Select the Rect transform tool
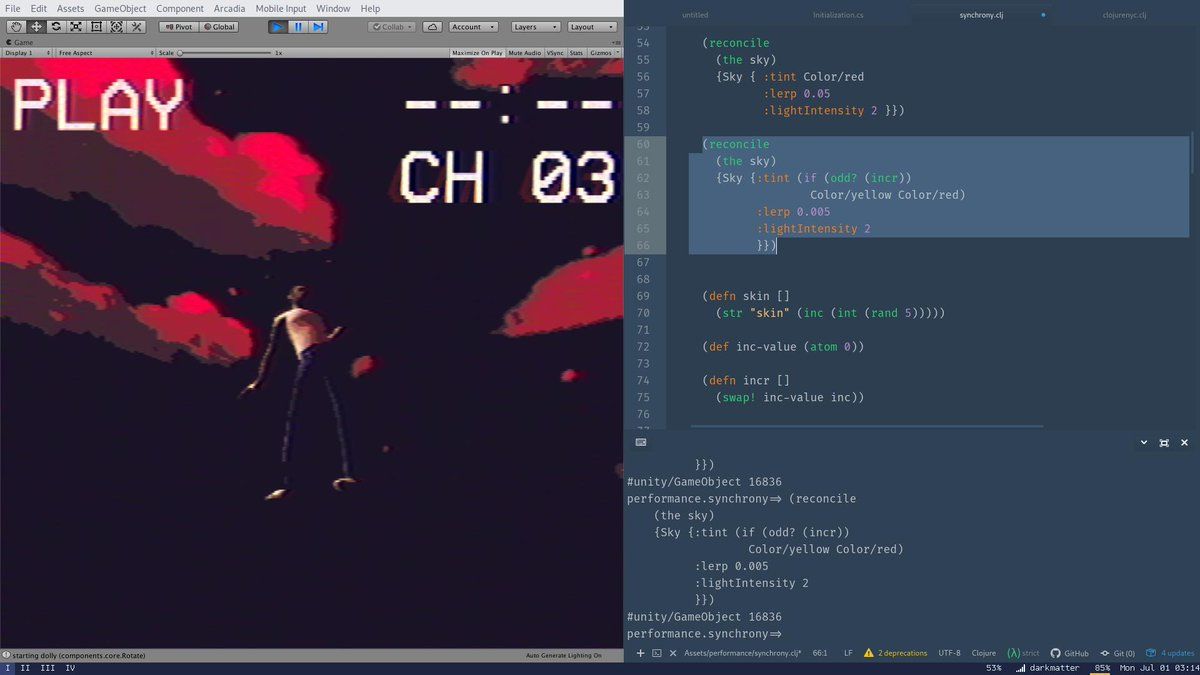 (x=96, y=27)
